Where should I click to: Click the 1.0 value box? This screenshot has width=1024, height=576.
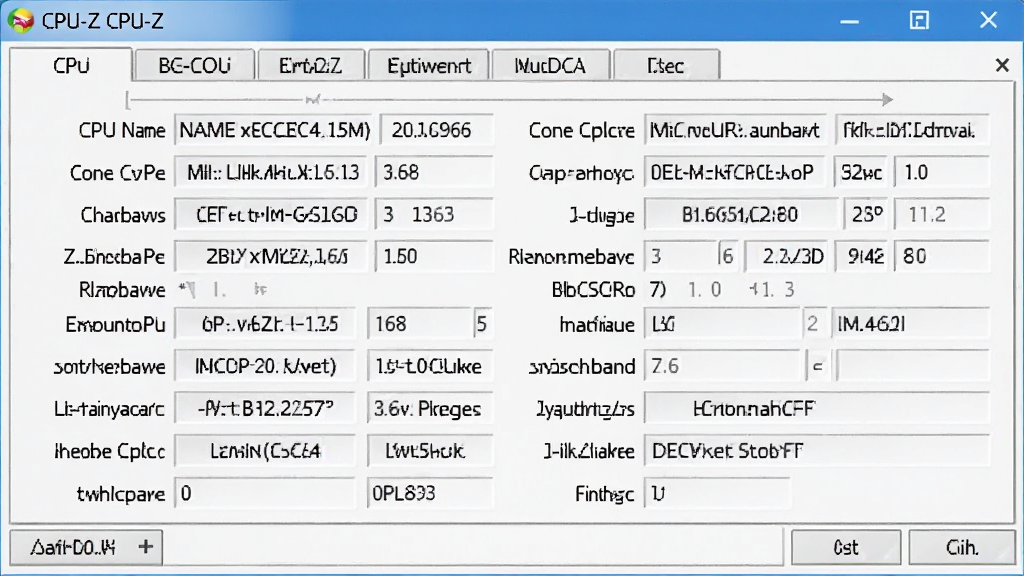tap(941, 172)
